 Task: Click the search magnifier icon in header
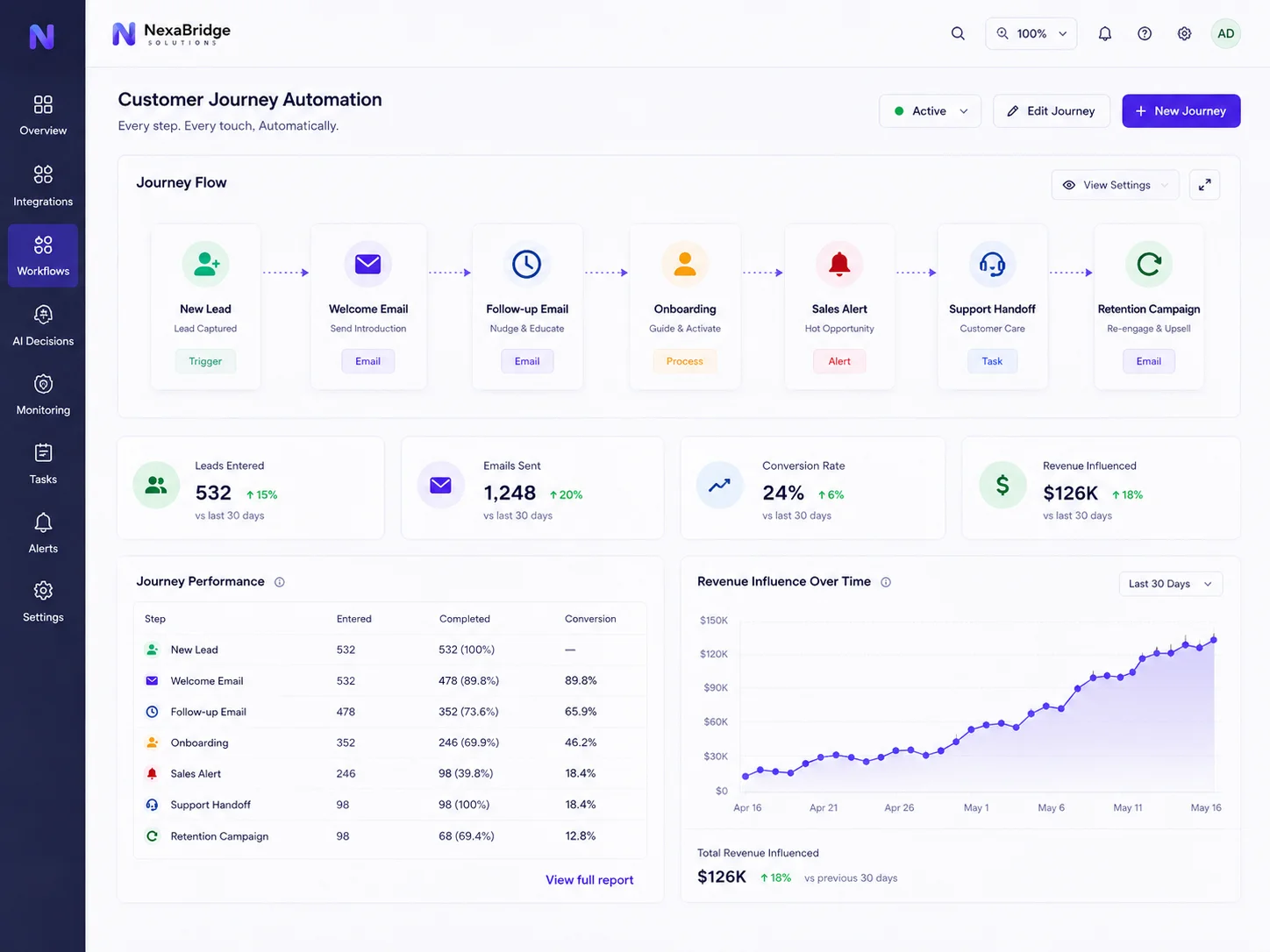click(958, 33)
